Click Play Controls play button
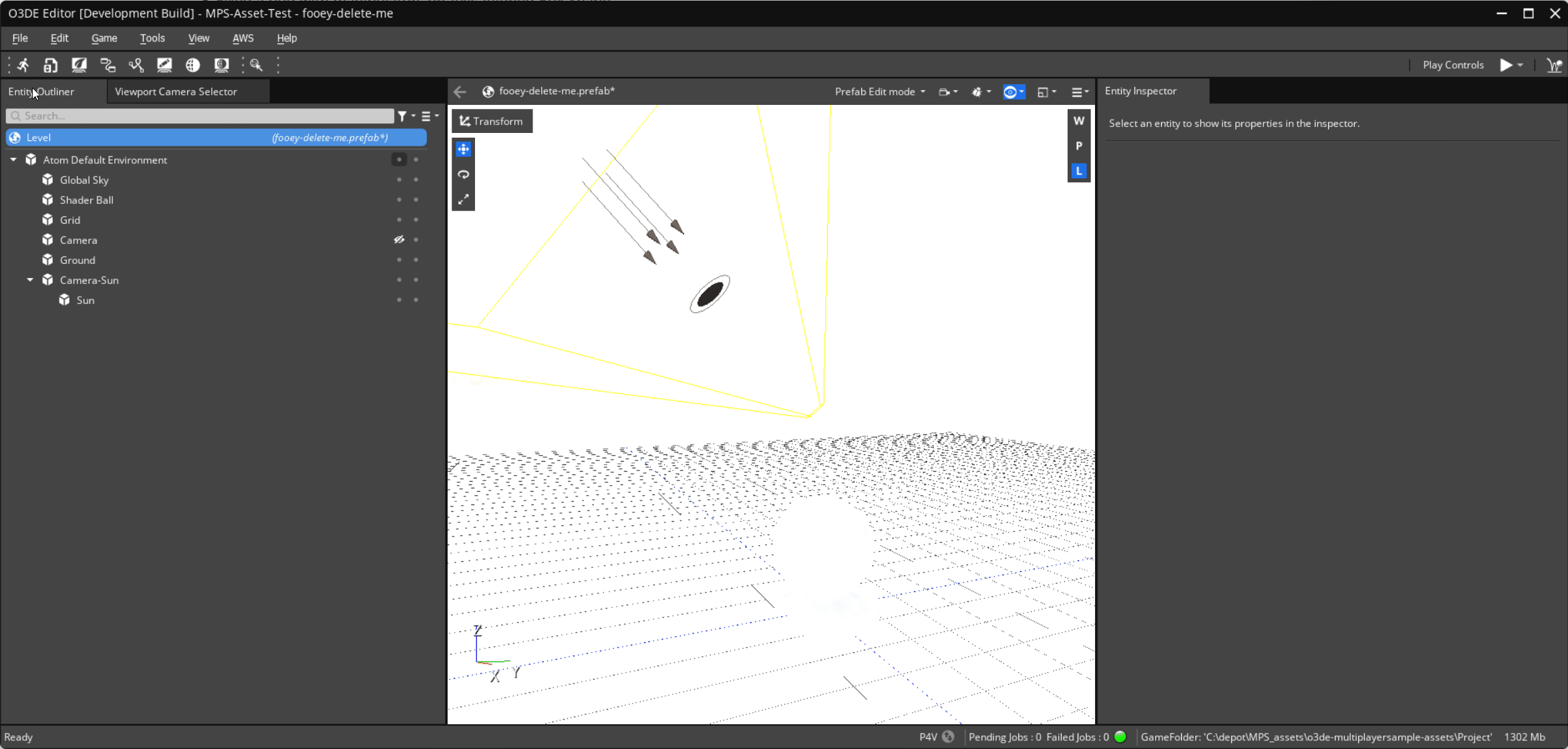The width and height of the screenshot is (1568, 749). pos(1506,64)
